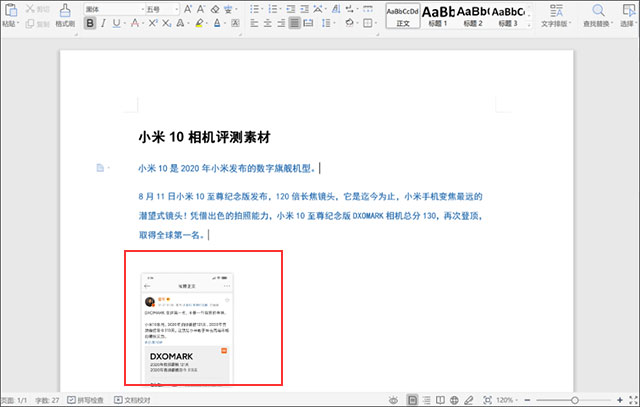Apply subscript with the X₂ icon
640x407 pixels.
pyautogui.click(x=167, y=23)
